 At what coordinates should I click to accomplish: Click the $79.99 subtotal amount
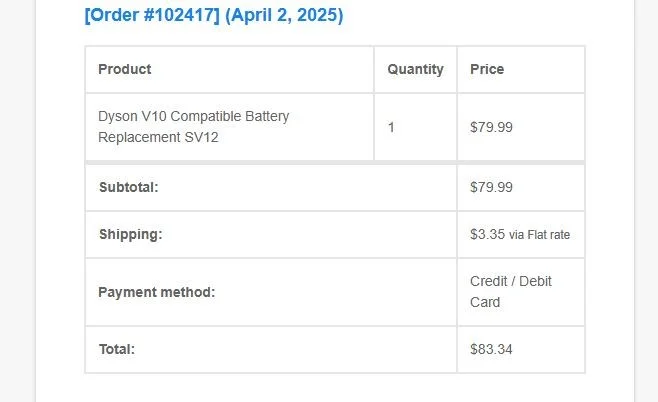[491, 187]
